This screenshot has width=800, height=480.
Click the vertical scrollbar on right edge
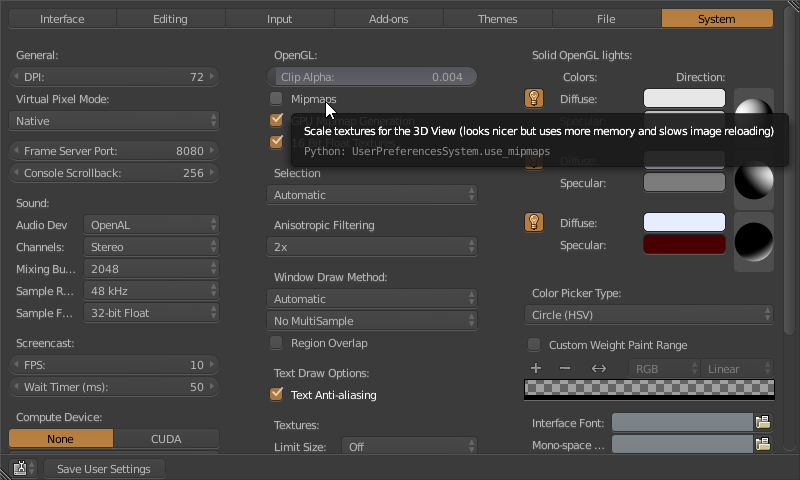pos(790,168)
